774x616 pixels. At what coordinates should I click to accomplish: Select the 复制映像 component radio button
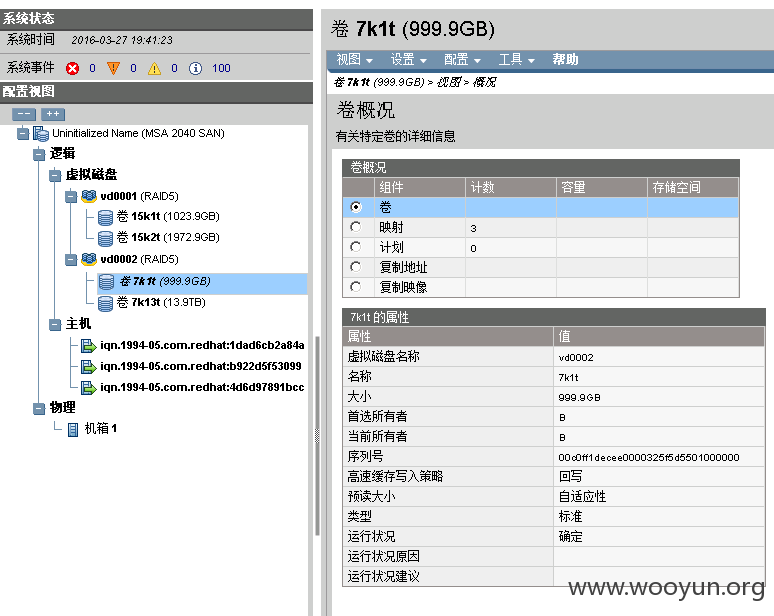point(355,287)
